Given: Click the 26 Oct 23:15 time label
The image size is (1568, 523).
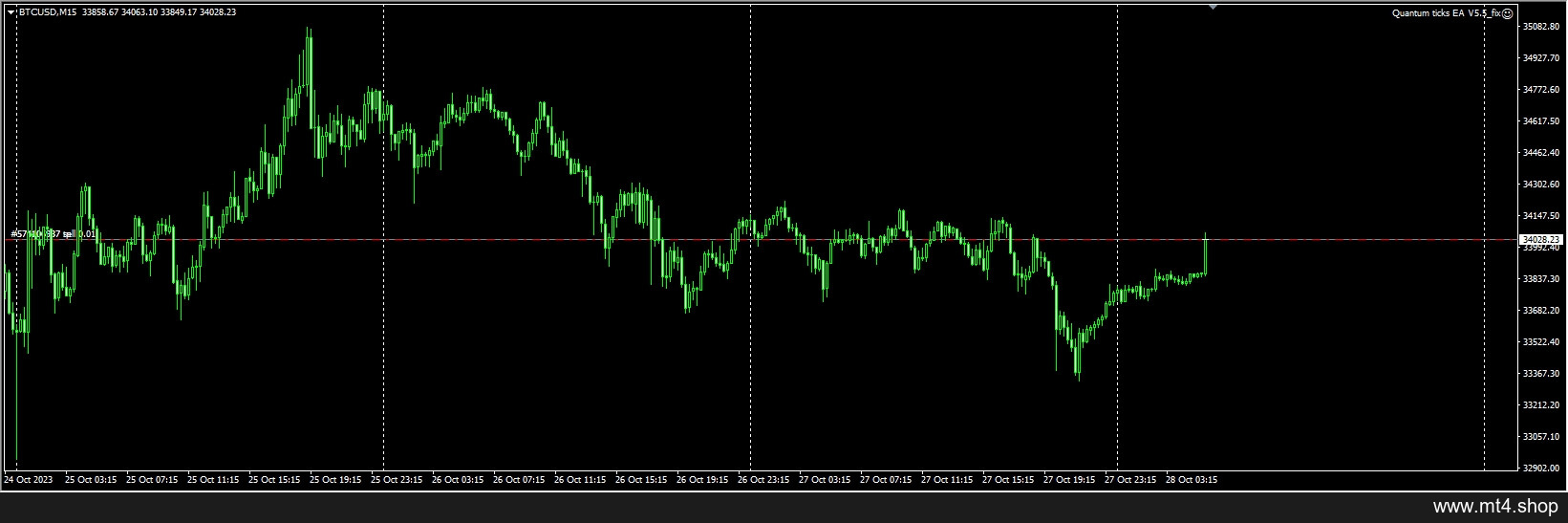Looking at the screenshot, I should pyautogui.click(x=763, y=479).
